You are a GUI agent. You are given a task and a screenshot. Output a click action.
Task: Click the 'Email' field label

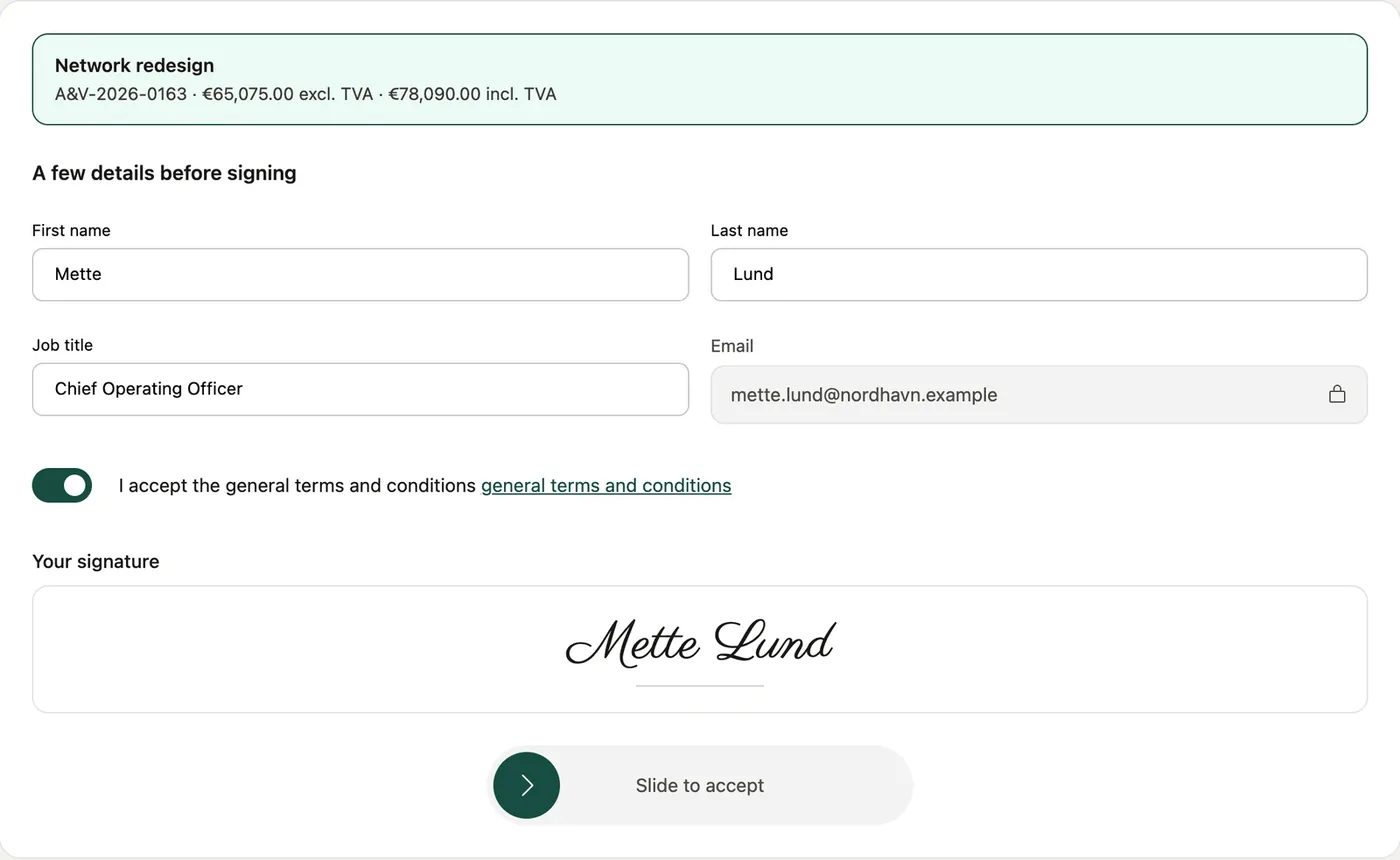pyautogui.click(x=732, y=346)
